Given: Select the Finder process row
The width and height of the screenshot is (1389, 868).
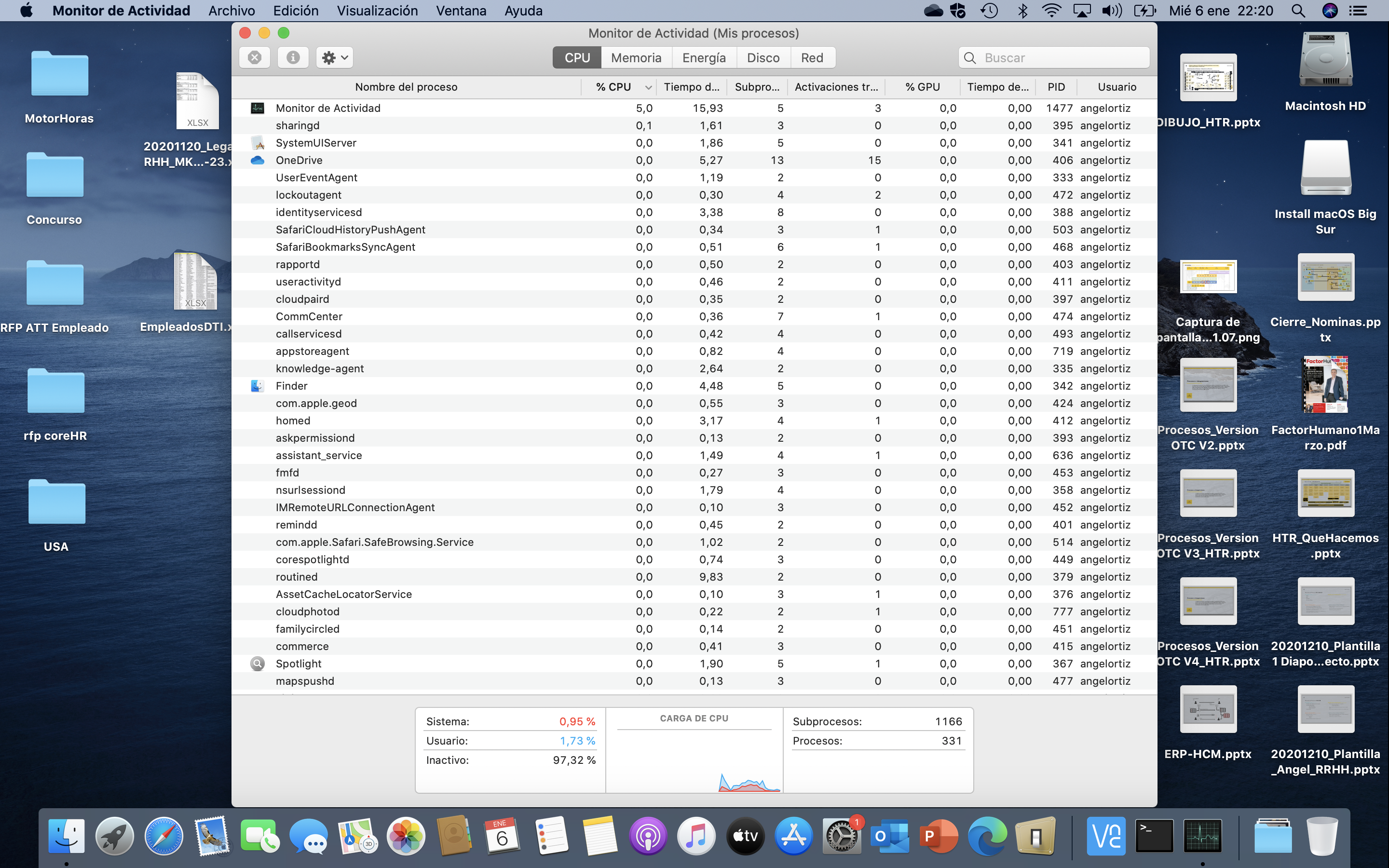Looking at the screenshot, I should [292, 386].
